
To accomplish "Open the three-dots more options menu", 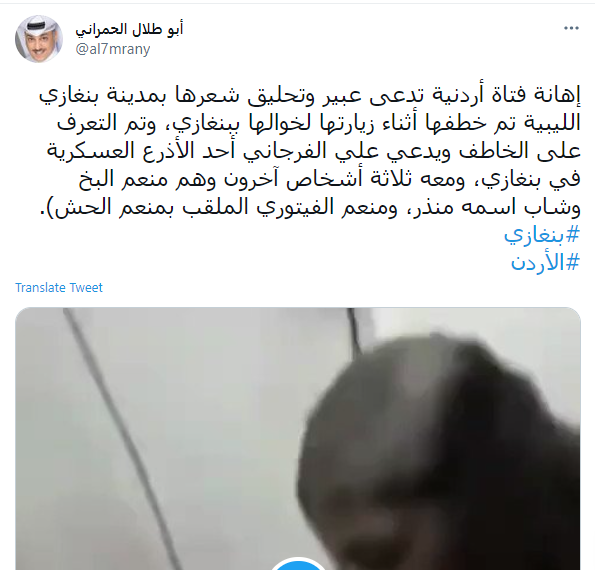I will tap(571, 28).
